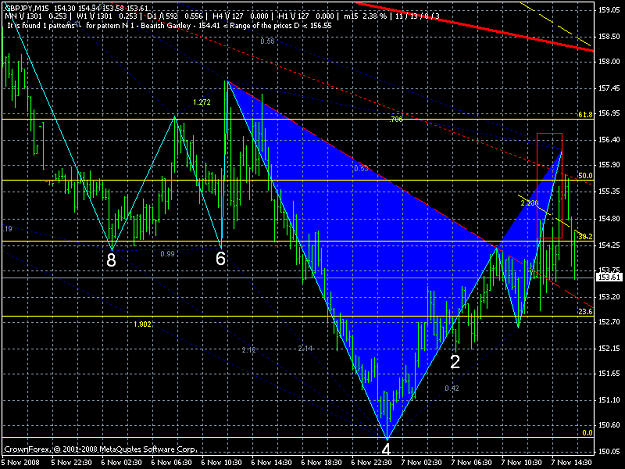Click the 151.10 price axis label

[609, 400]
